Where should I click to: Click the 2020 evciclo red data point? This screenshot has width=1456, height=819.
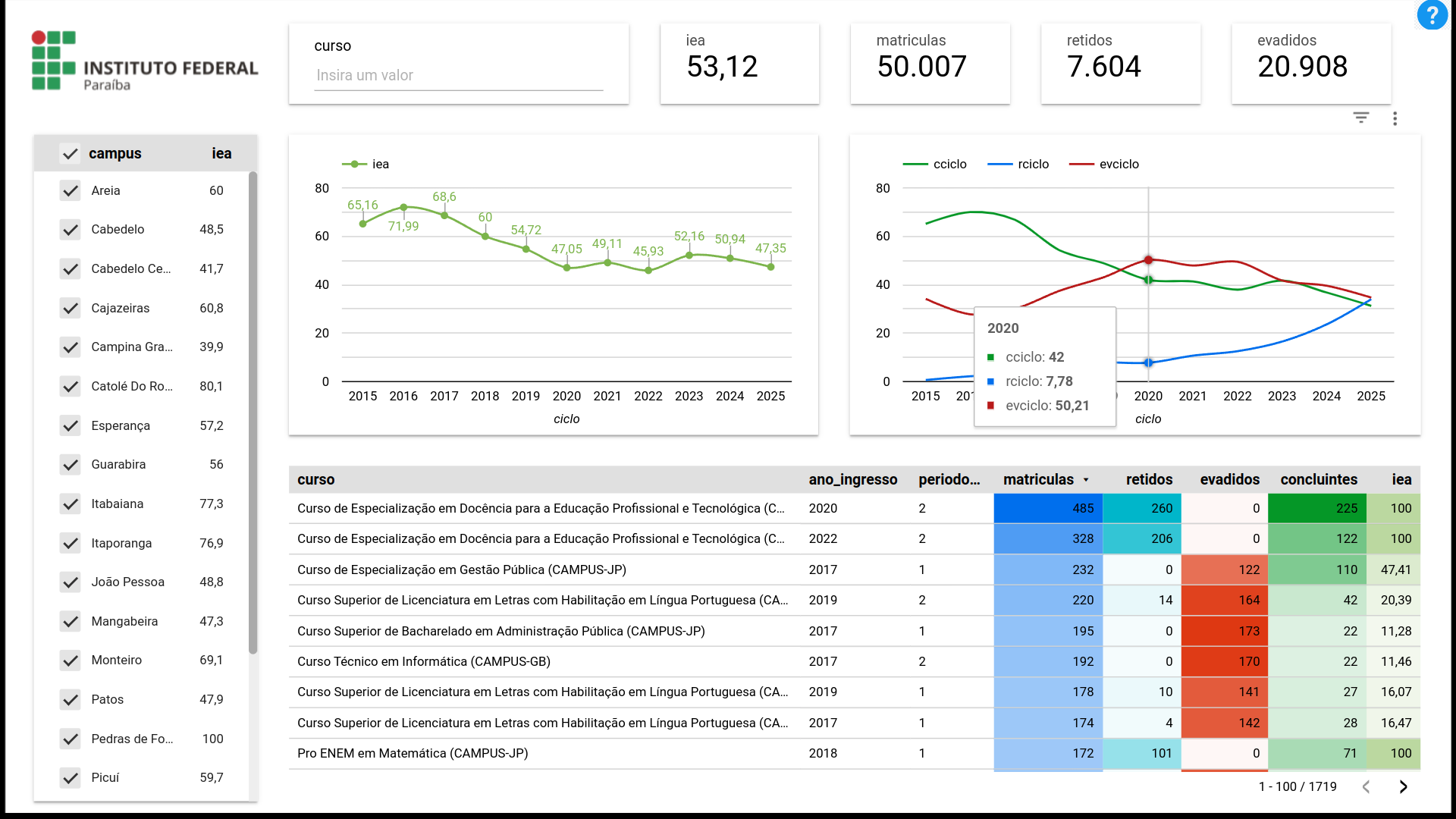pos(1148,260)
